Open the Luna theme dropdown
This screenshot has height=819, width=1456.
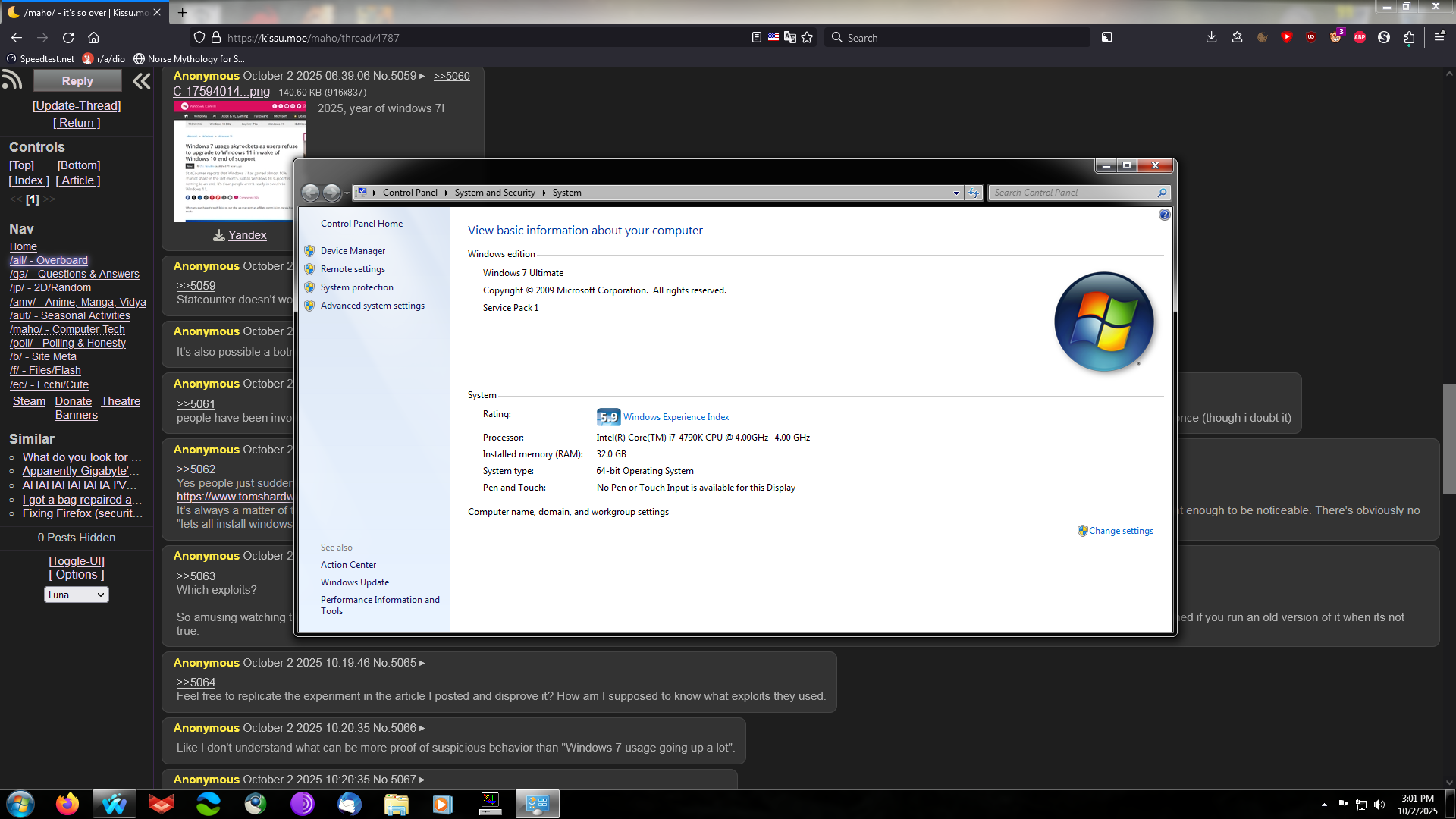[x=76, y=595]
